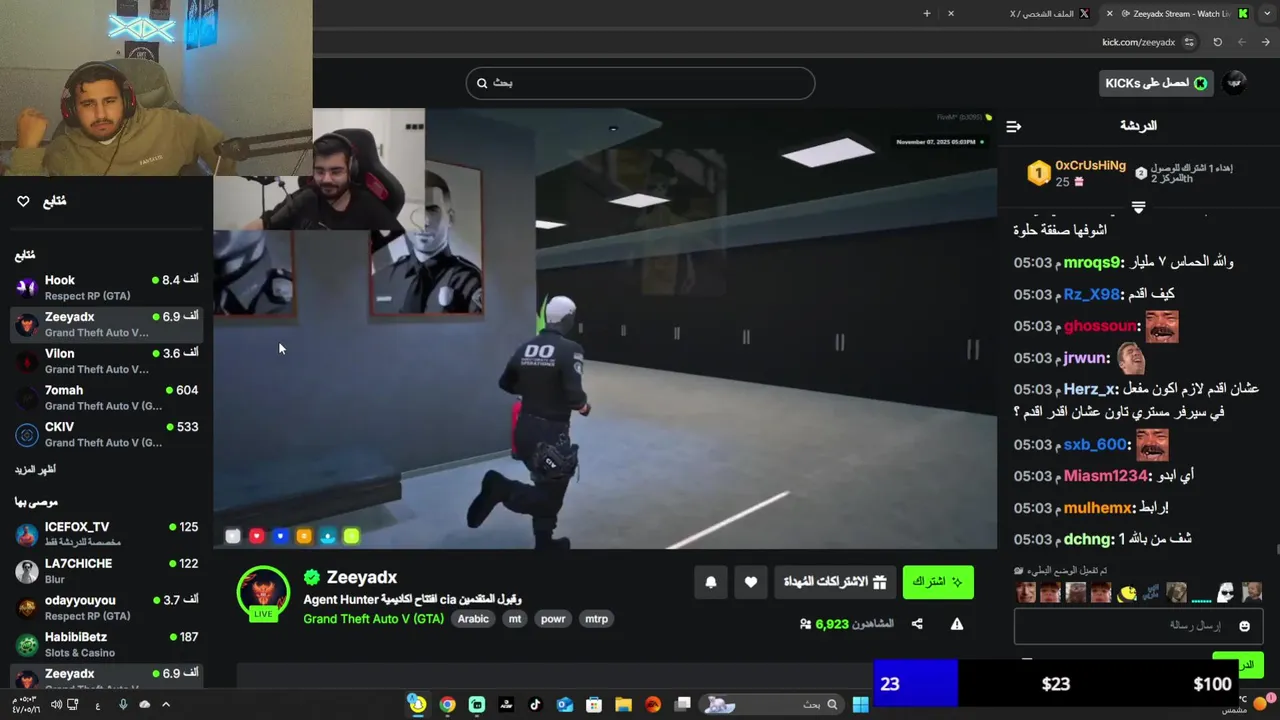Show hidden system tray icons chevron
Viewport: 1280px width, 720px height.
coord(166,704)
